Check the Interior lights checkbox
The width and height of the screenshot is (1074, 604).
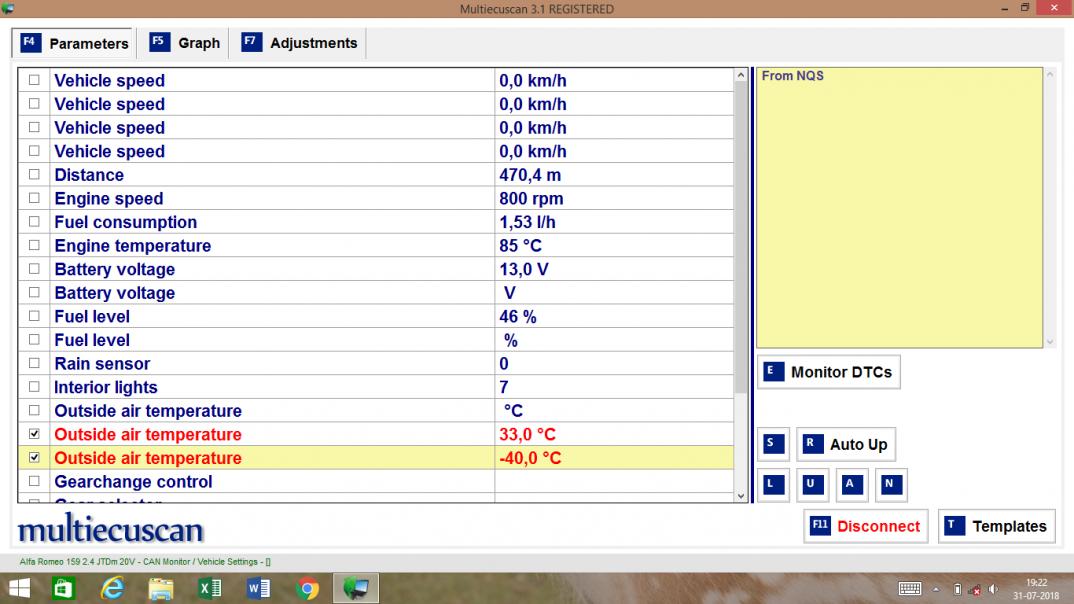click(34, 387)
